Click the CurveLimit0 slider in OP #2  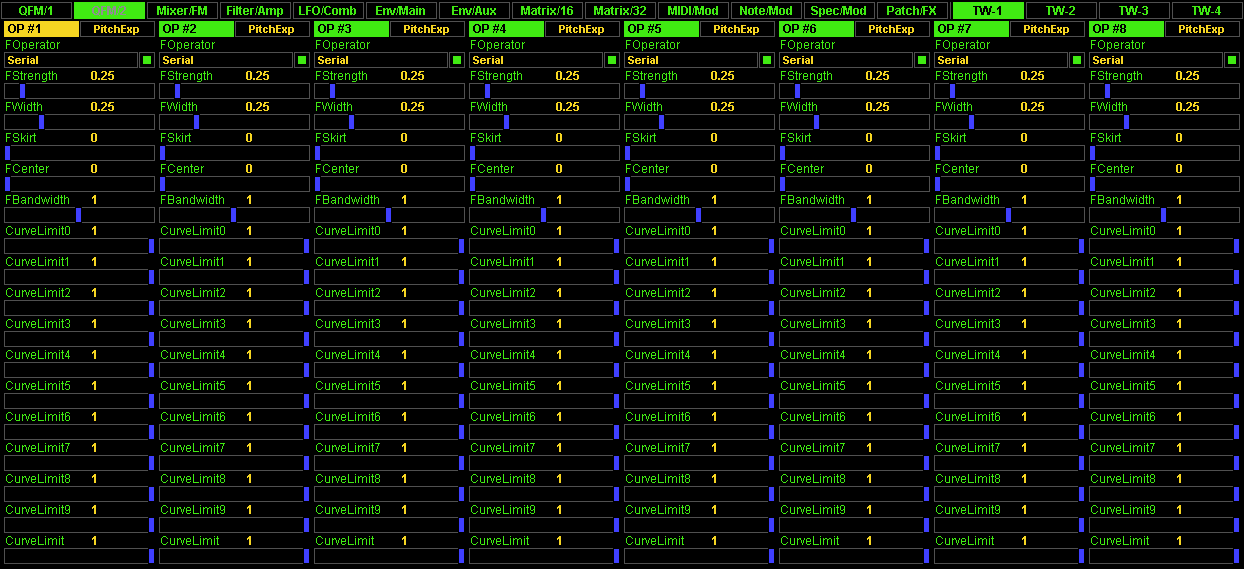coord(234,246)
